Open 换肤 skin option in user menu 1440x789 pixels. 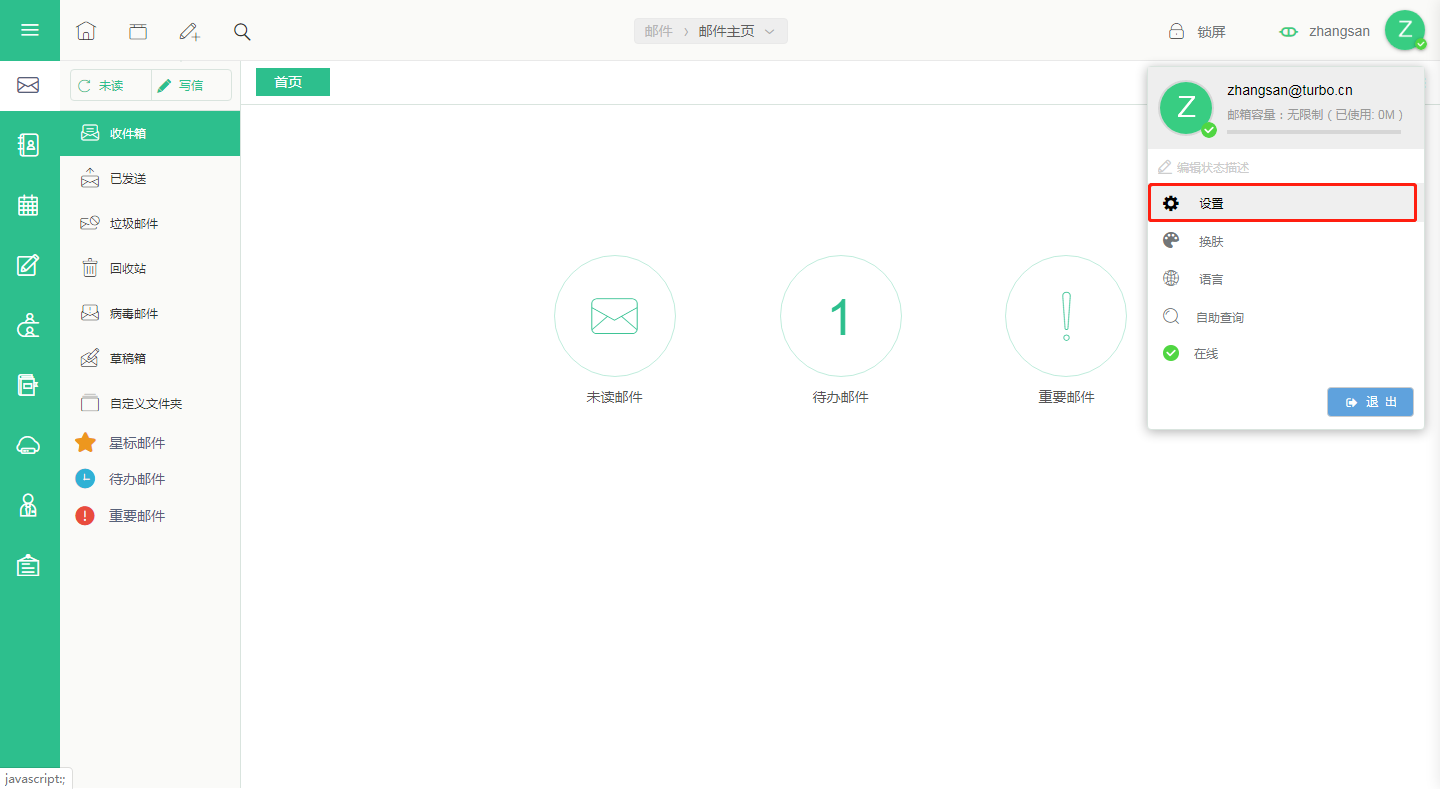[x=1286, y=241]
